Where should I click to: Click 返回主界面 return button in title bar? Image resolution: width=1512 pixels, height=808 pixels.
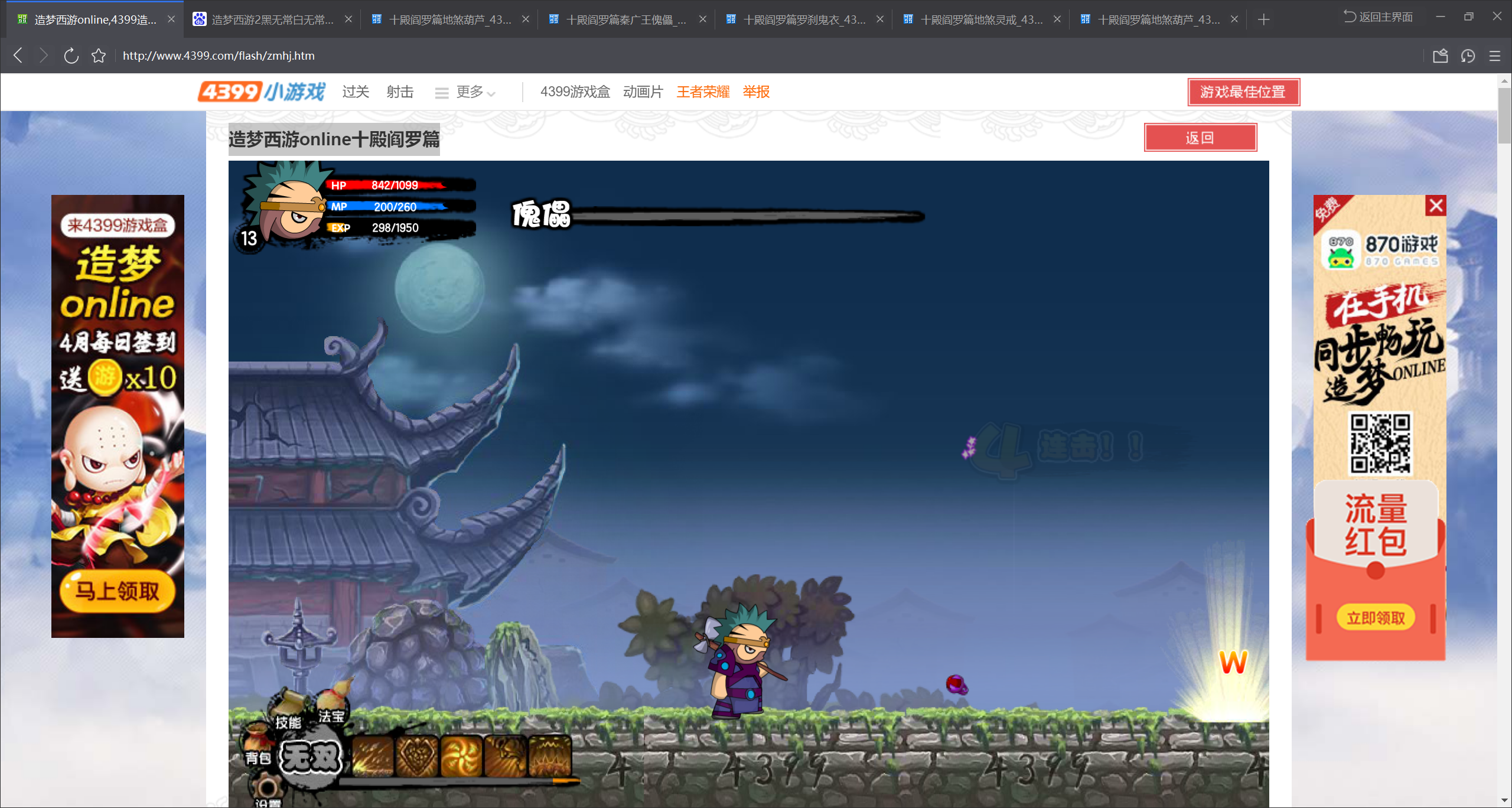1379,17
